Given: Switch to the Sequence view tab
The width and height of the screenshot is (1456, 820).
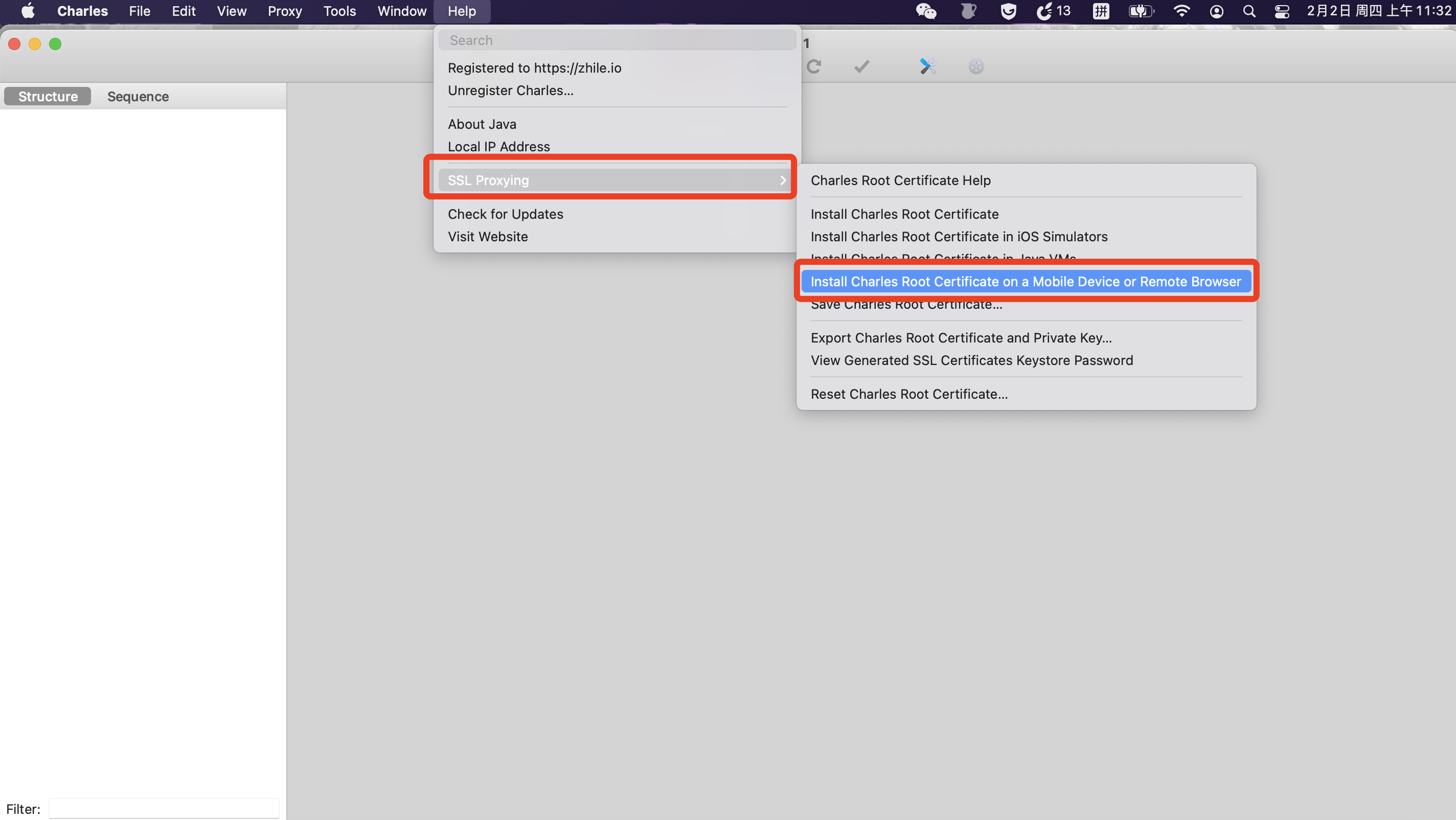Looking at the screenshot, I should [x=138, y=97].
